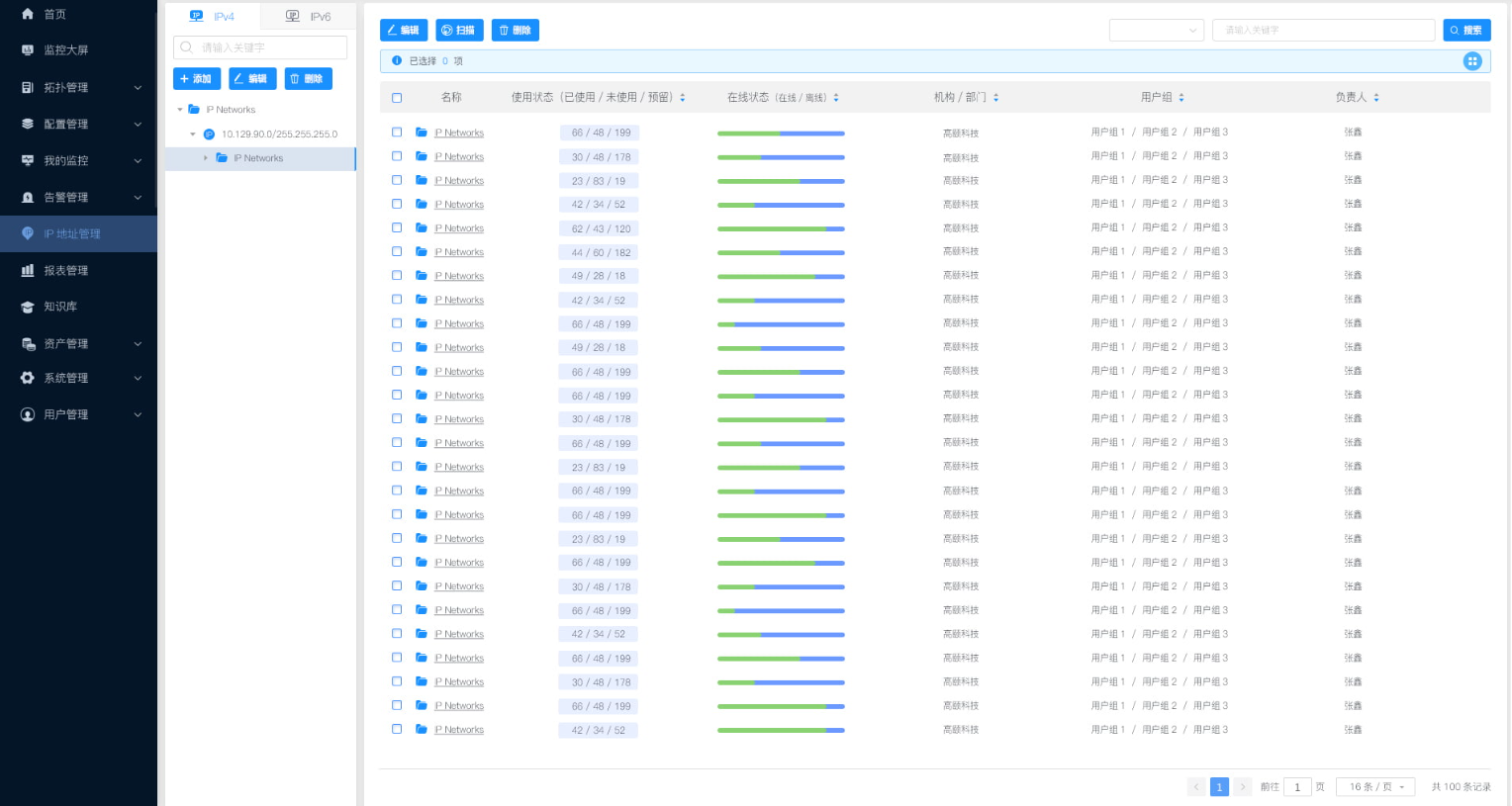Click the report management bar chart icon

28,271
